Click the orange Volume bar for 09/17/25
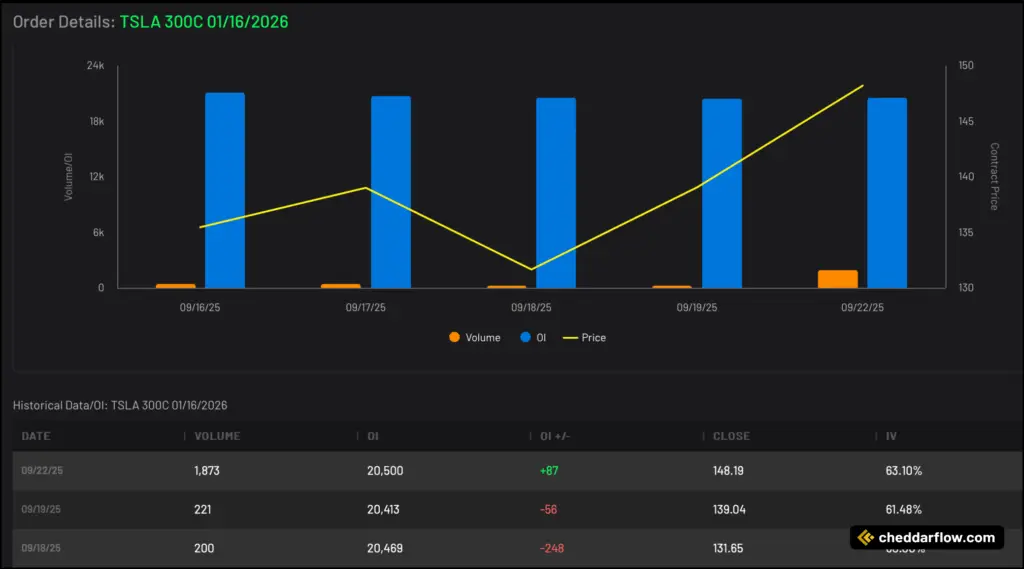Screen dimensions: 1024x569 341,286
